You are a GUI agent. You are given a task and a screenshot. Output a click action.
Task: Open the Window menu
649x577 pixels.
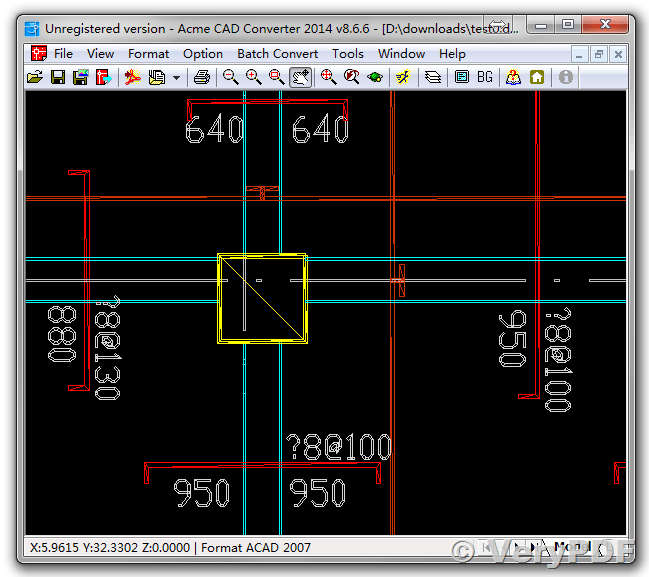click(x=401, y=54)
